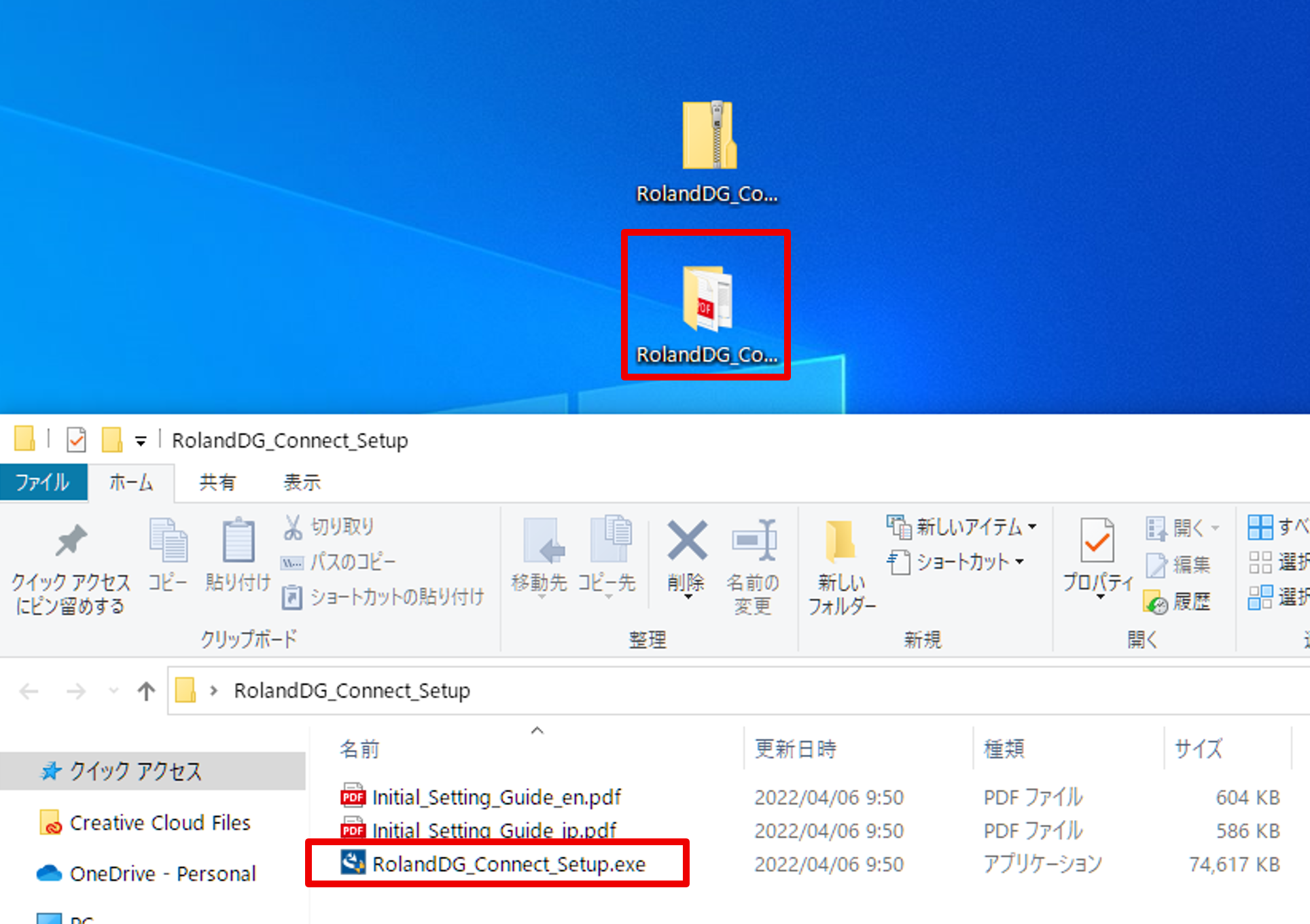Screen dimensions: 1310x924
Task: Click the 604 KB size cell
Action: (x=1247, y=797)
